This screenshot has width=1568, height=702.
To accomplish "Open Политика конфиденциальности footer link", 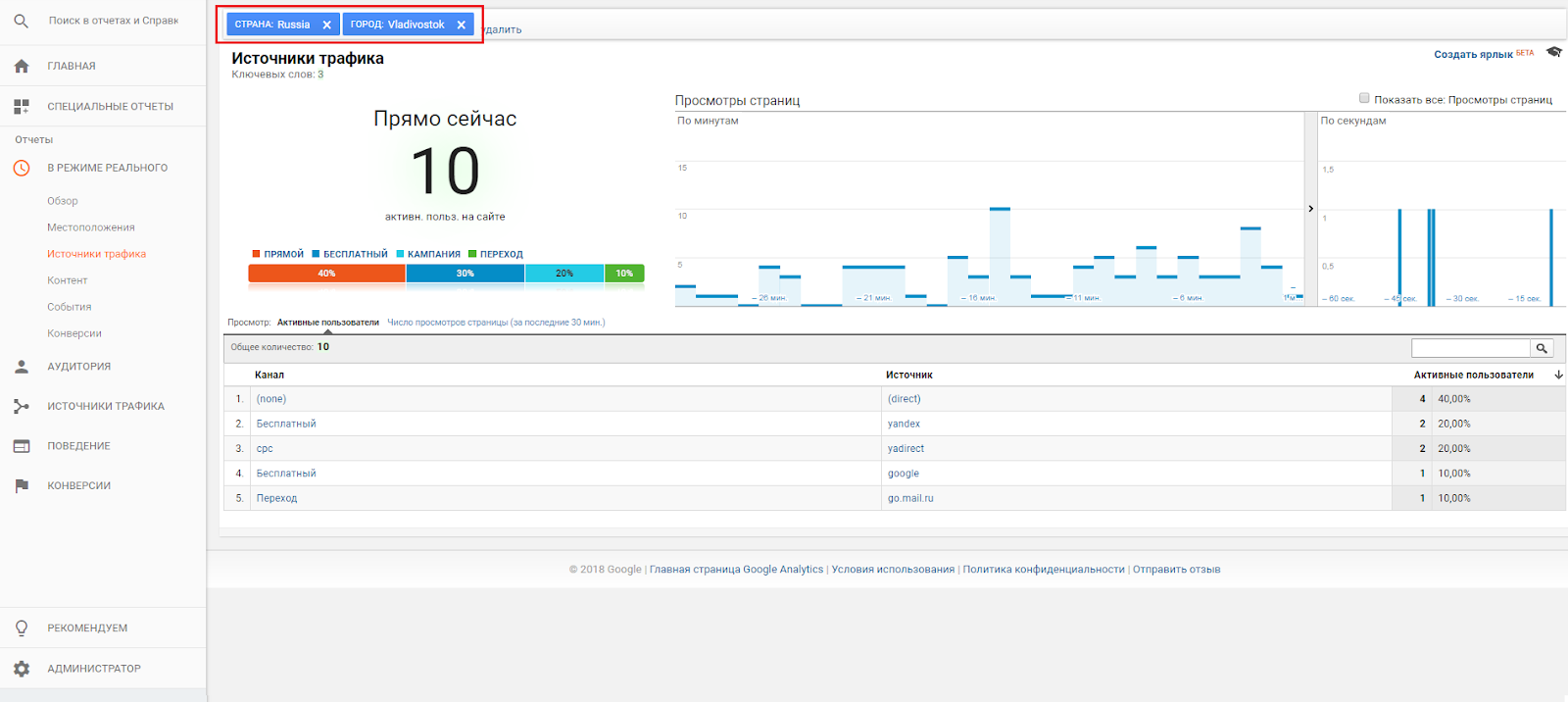I will click(x=1044, y=570).
